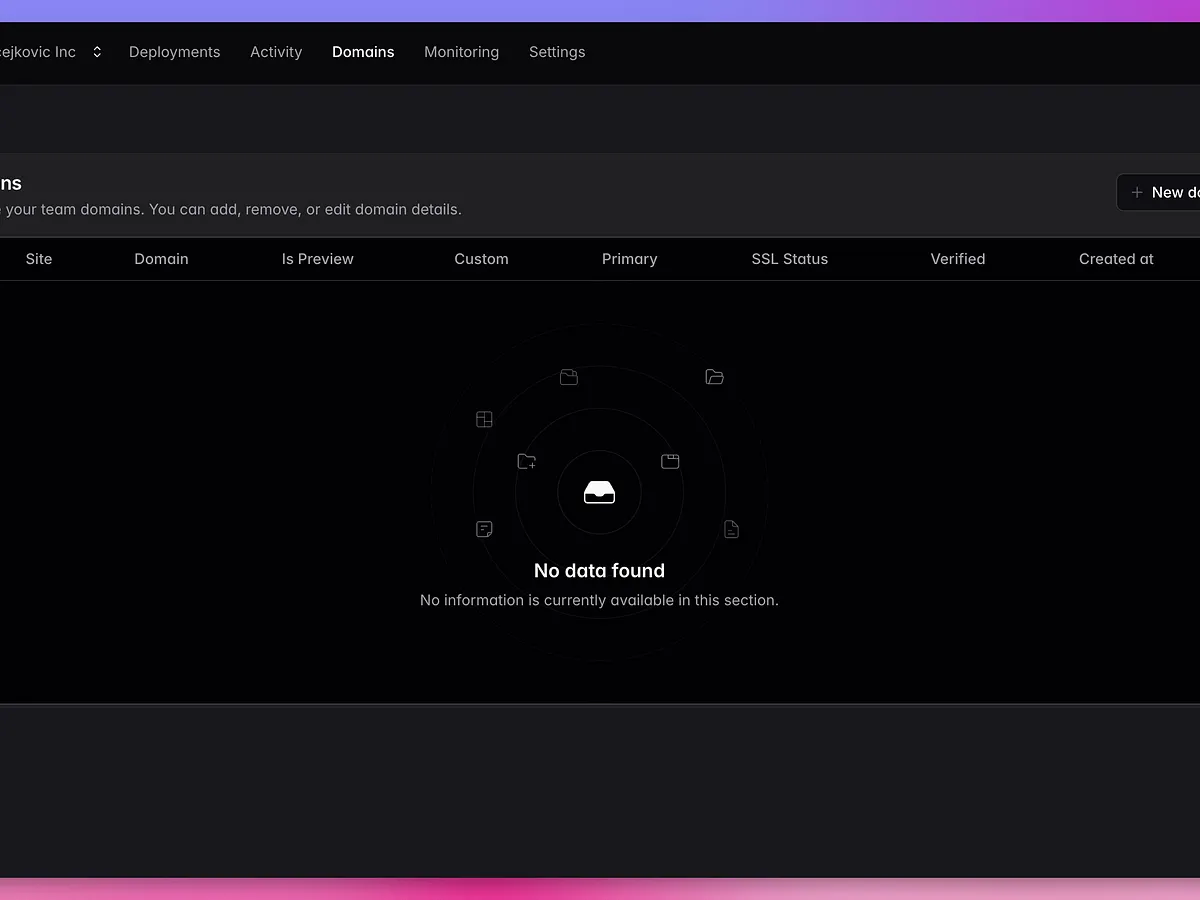Click the inbox icon in the empty state

click(599, 492)
